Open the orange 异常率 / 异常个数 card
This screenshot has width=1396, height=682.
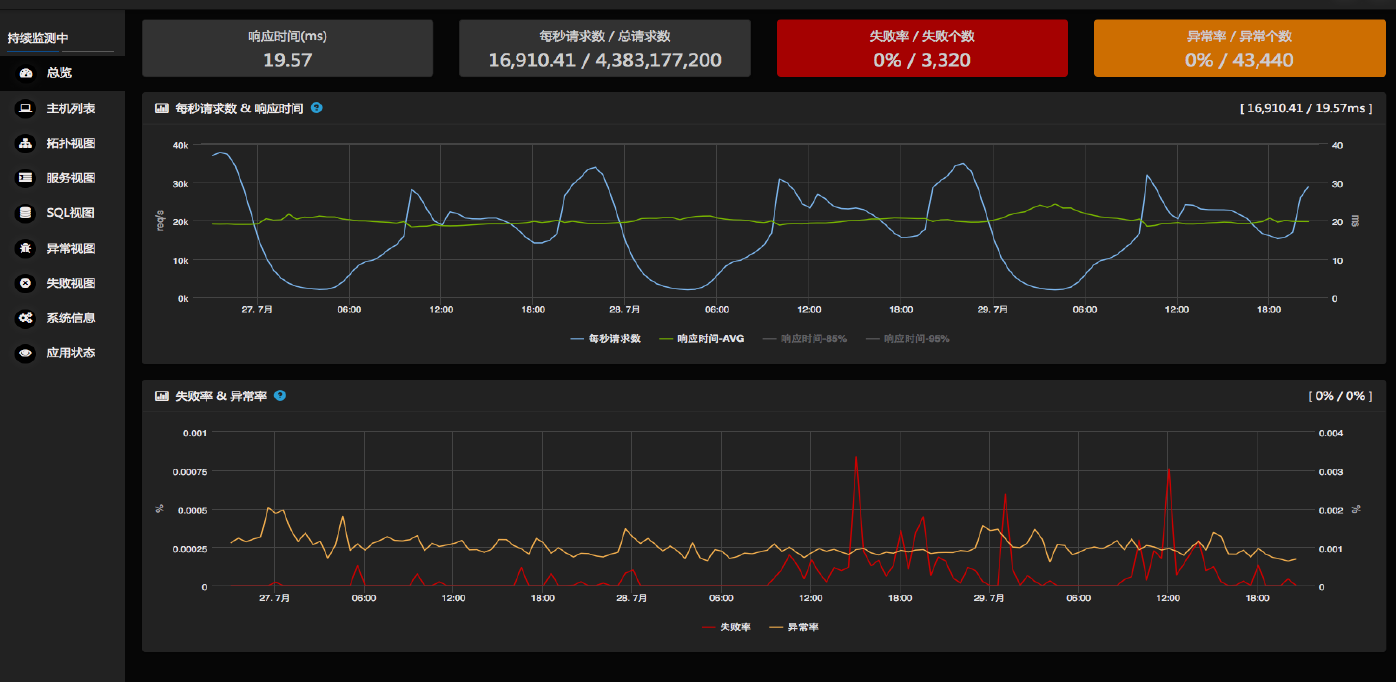point(1238,48)
